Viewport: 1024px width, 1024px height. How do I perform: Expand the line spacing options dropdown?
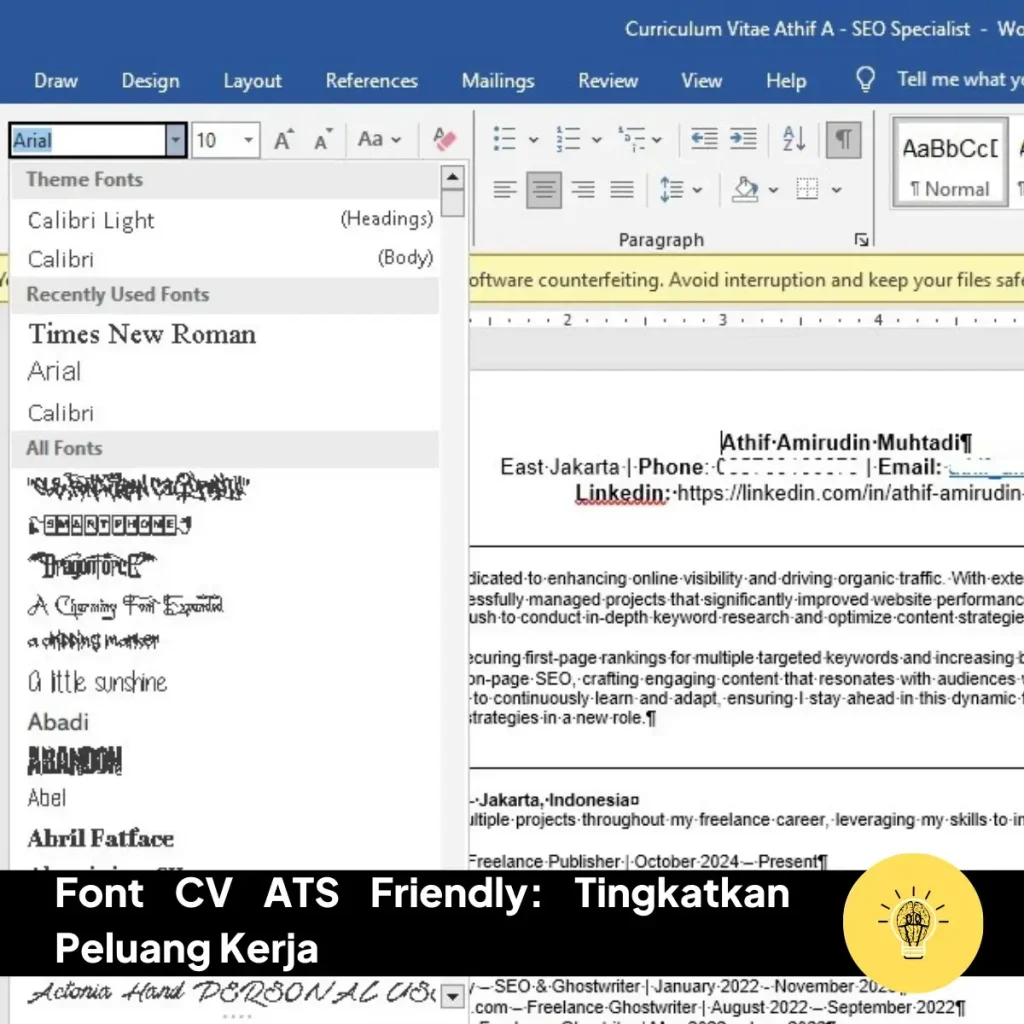click(x=697, y=190)
